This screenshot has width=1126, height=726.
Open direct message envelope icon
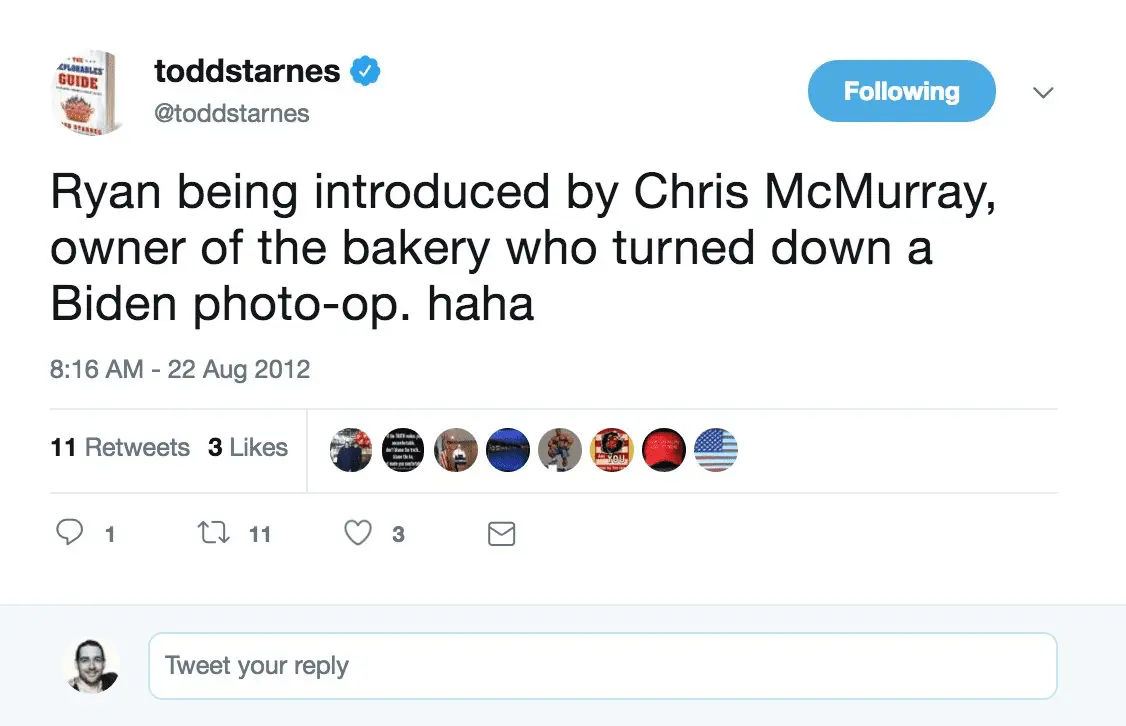click(x=501, y=535)
